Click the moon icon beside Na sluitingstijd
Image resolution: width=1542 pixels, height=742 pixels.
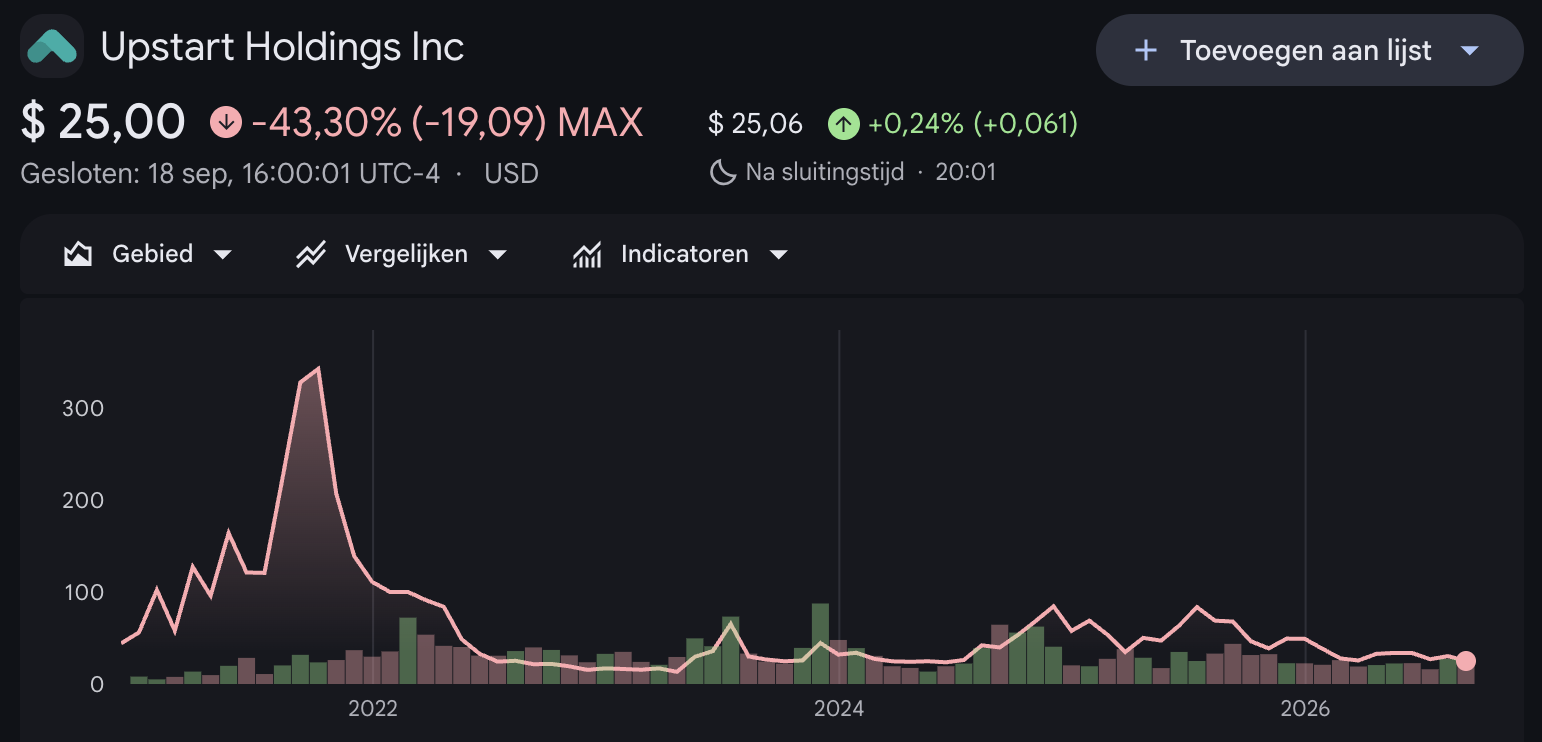(722, 172)
